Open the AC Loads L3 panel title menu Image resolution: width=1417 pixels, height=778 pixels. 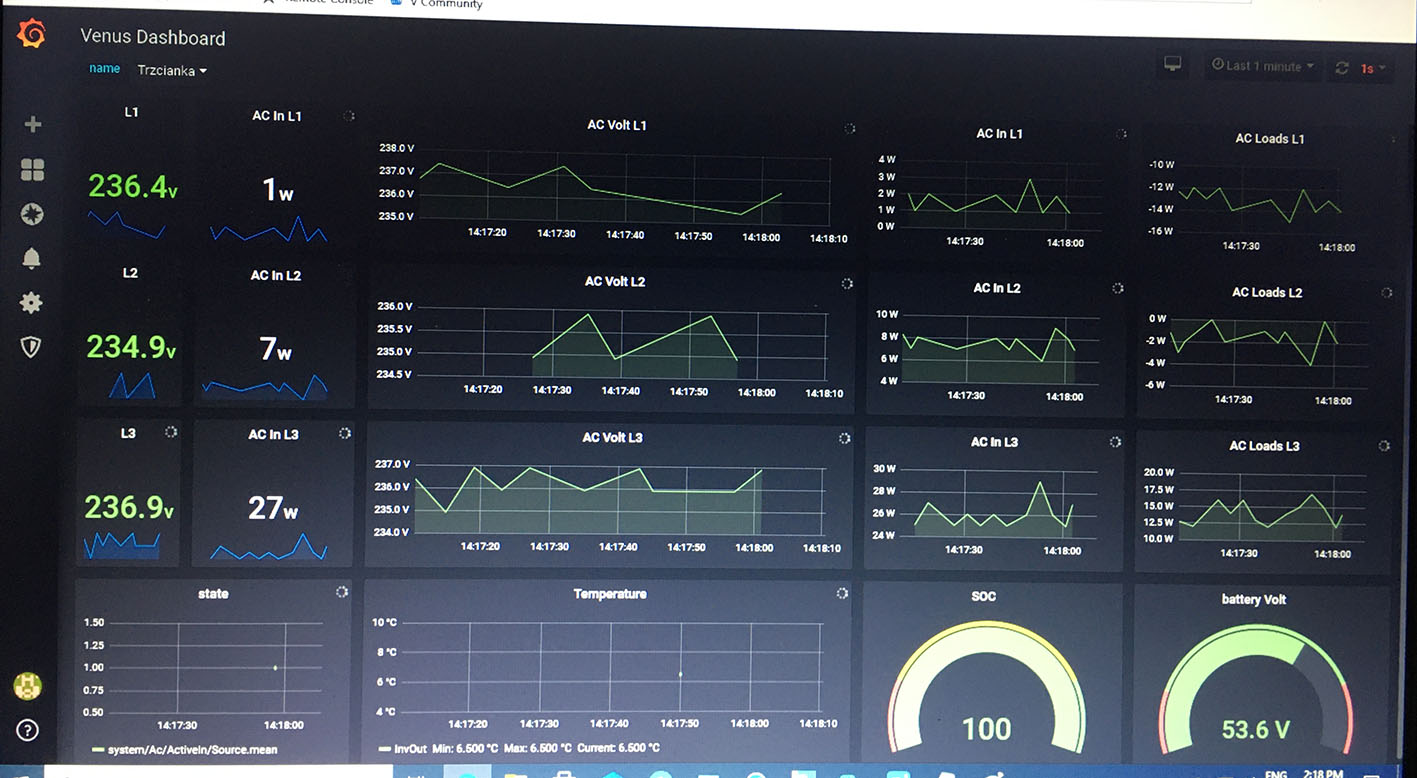pyautogui.click(x=1264, y=446)
